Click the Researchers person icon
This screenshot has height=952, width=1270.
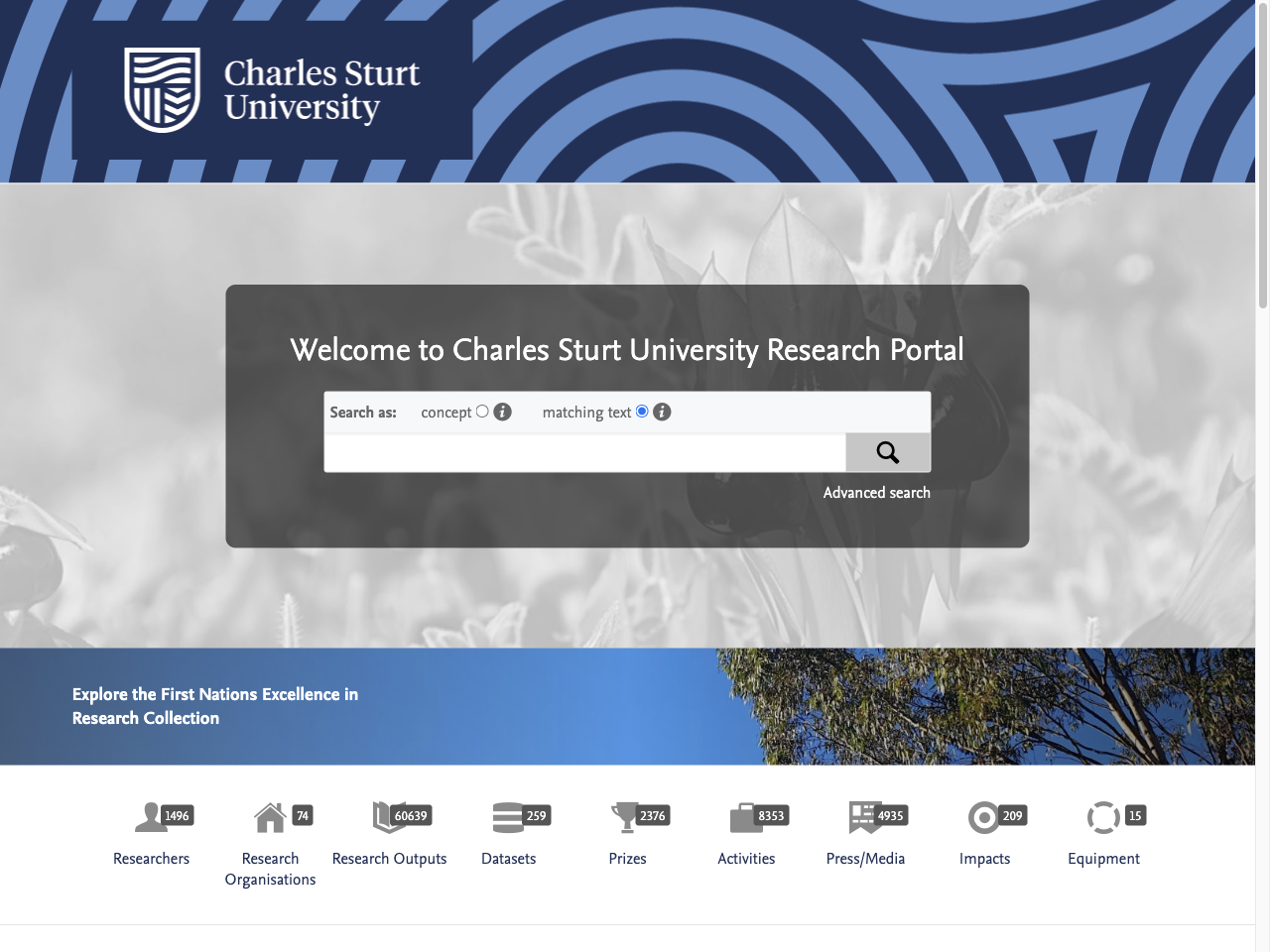click(151, 817)
